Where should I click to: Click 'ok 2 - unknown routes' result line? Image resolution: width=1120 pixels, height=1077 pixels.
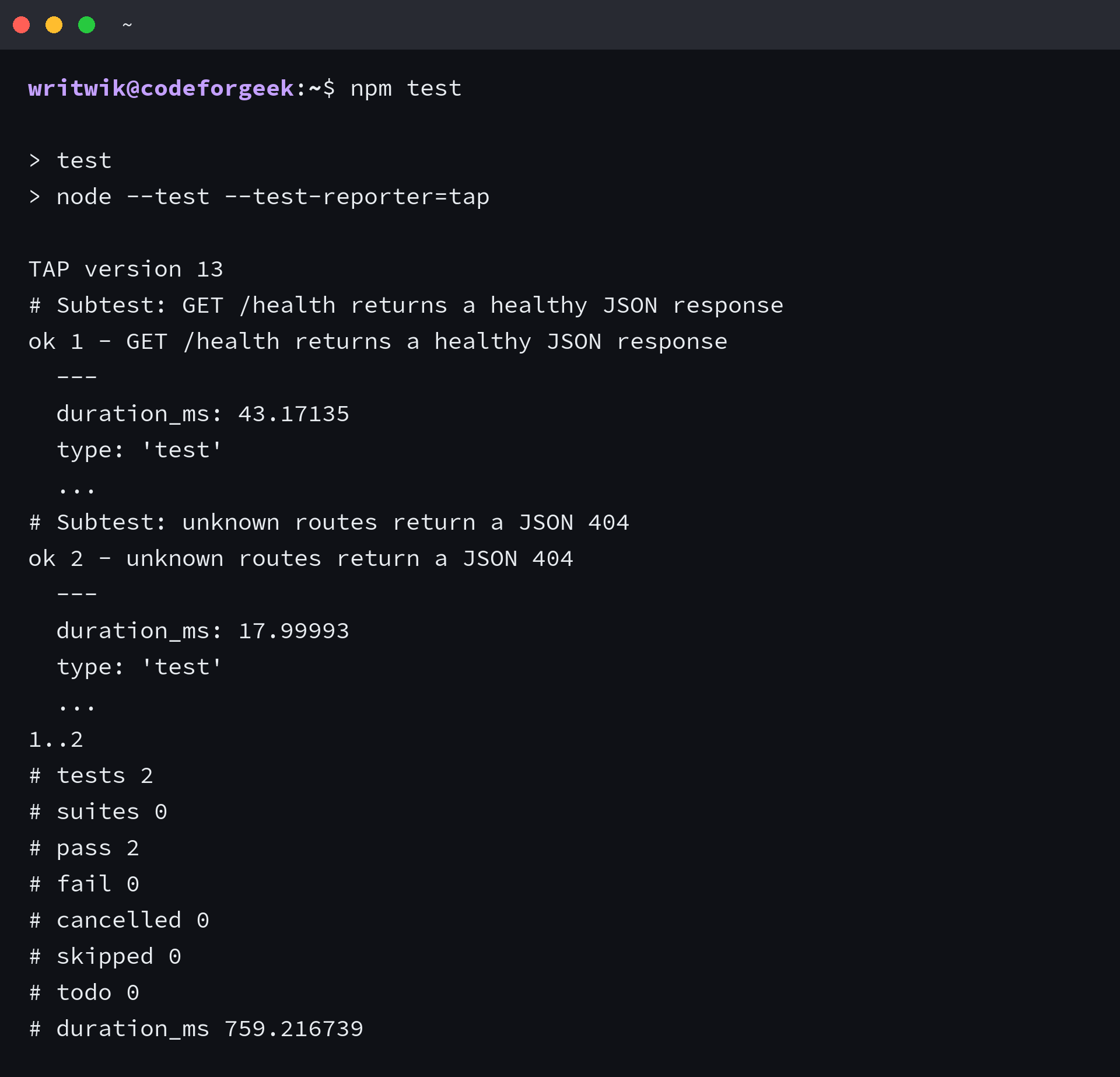point(301,559)
